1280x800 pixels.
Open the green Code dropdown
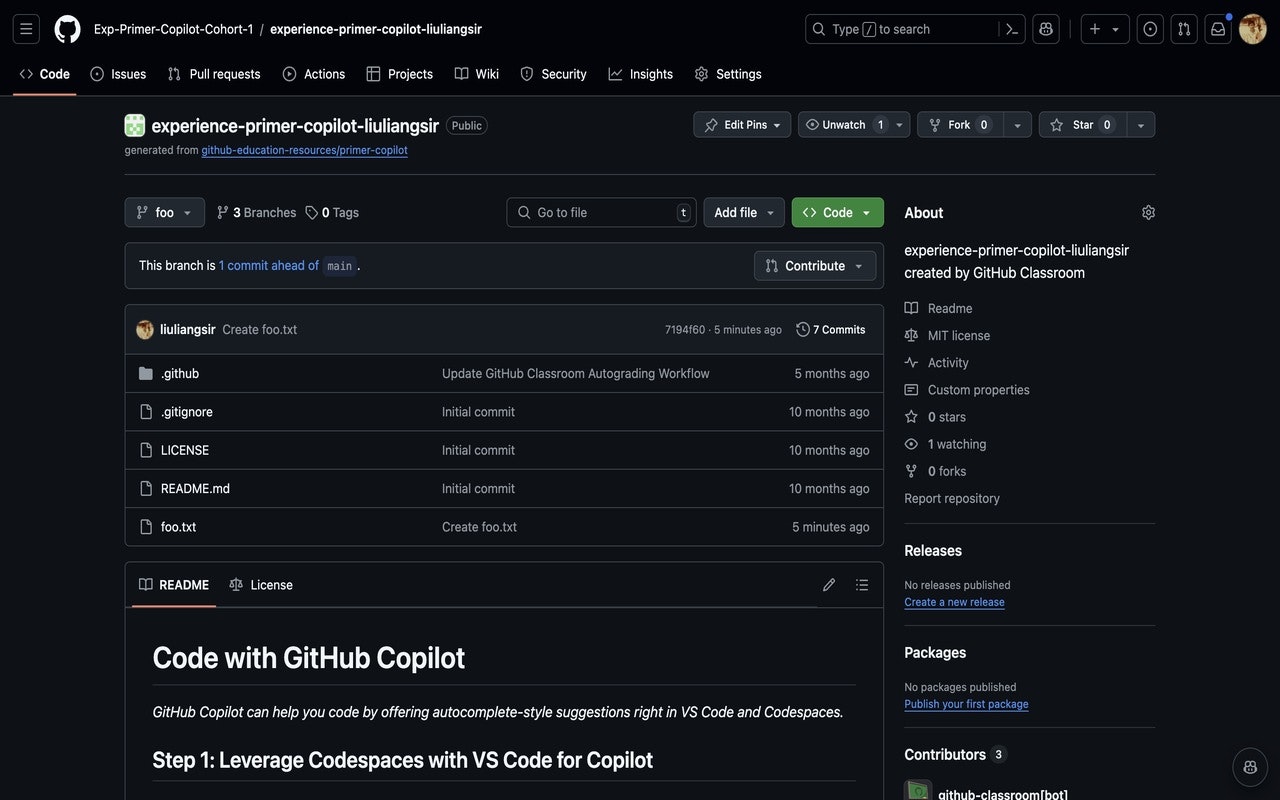pyautogui.click(x=838, y=212)
